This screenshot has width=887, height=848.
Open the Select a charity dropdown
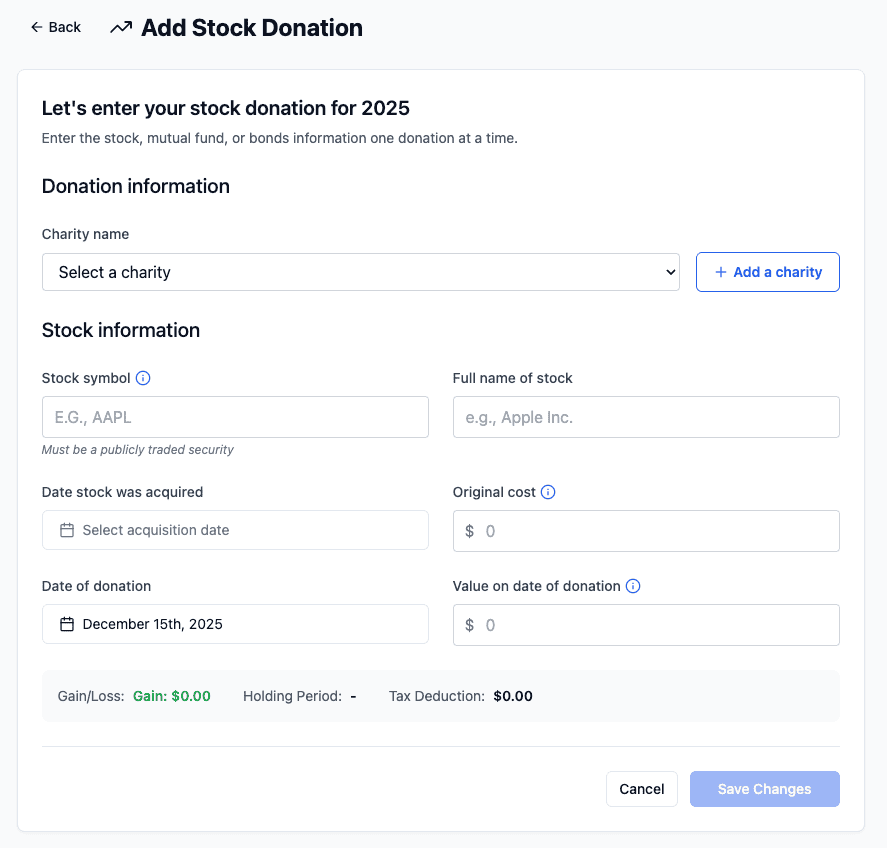click(360, 272)
